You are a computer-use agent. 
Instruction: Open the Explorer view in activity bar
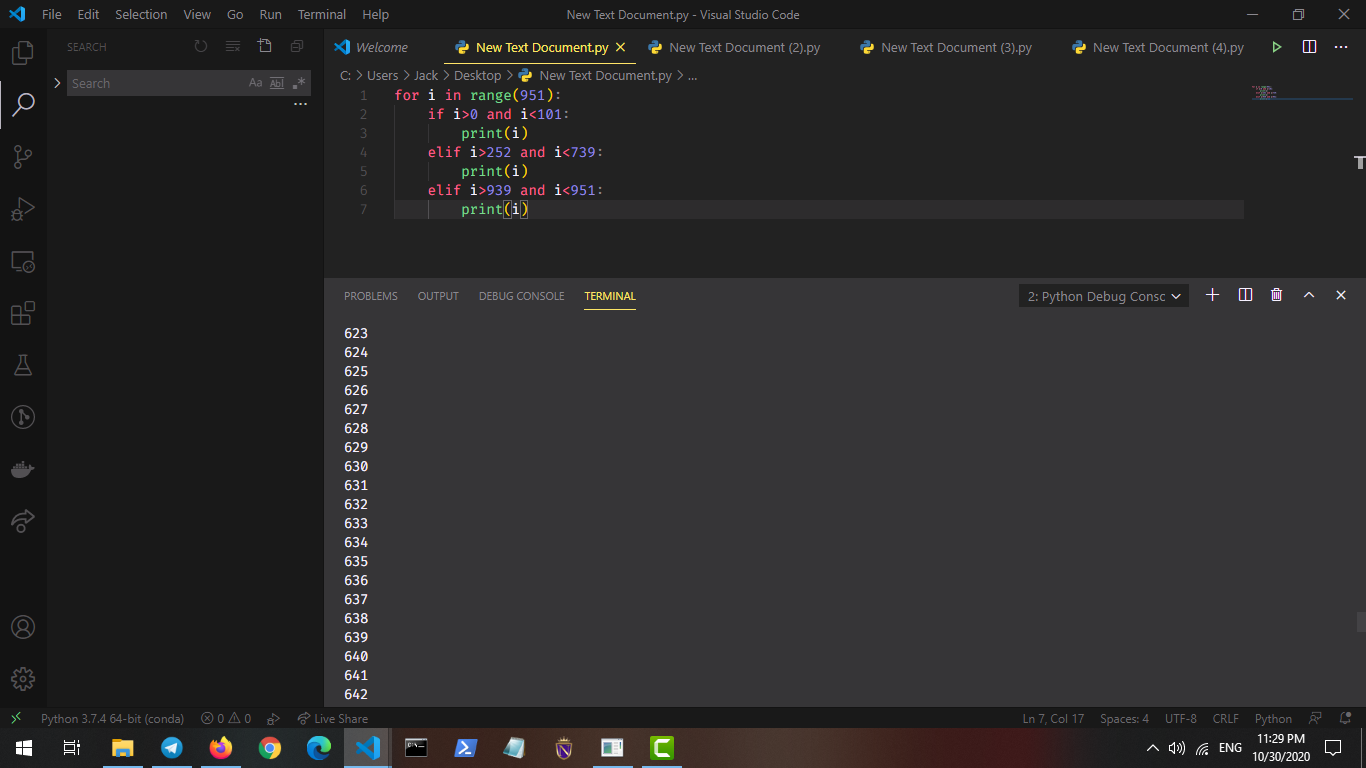(x=23, y=53)
